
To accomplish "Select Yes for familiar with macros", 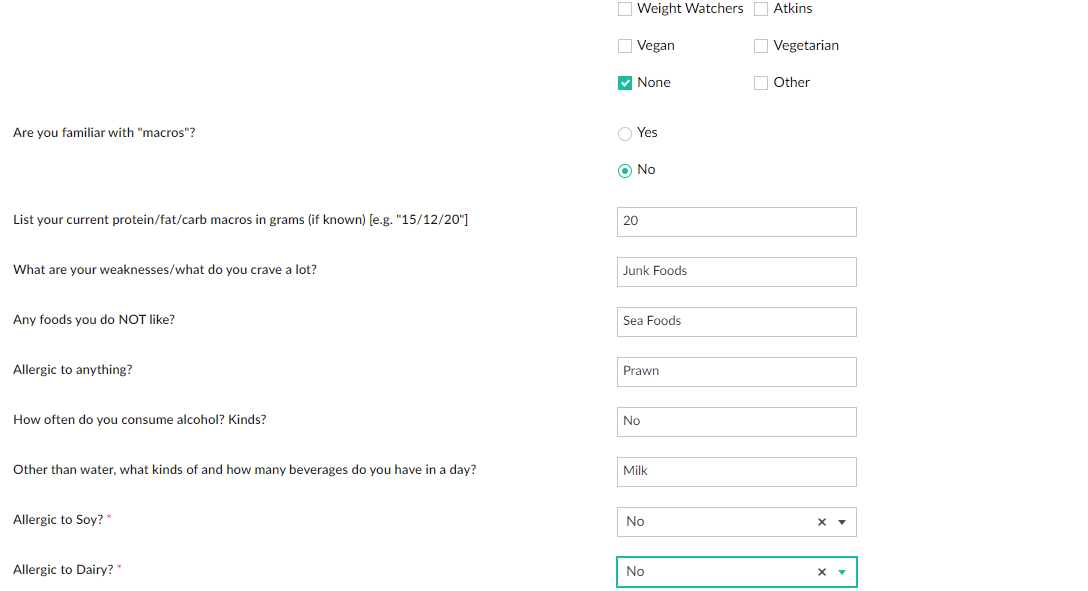I will coord(625,134).
